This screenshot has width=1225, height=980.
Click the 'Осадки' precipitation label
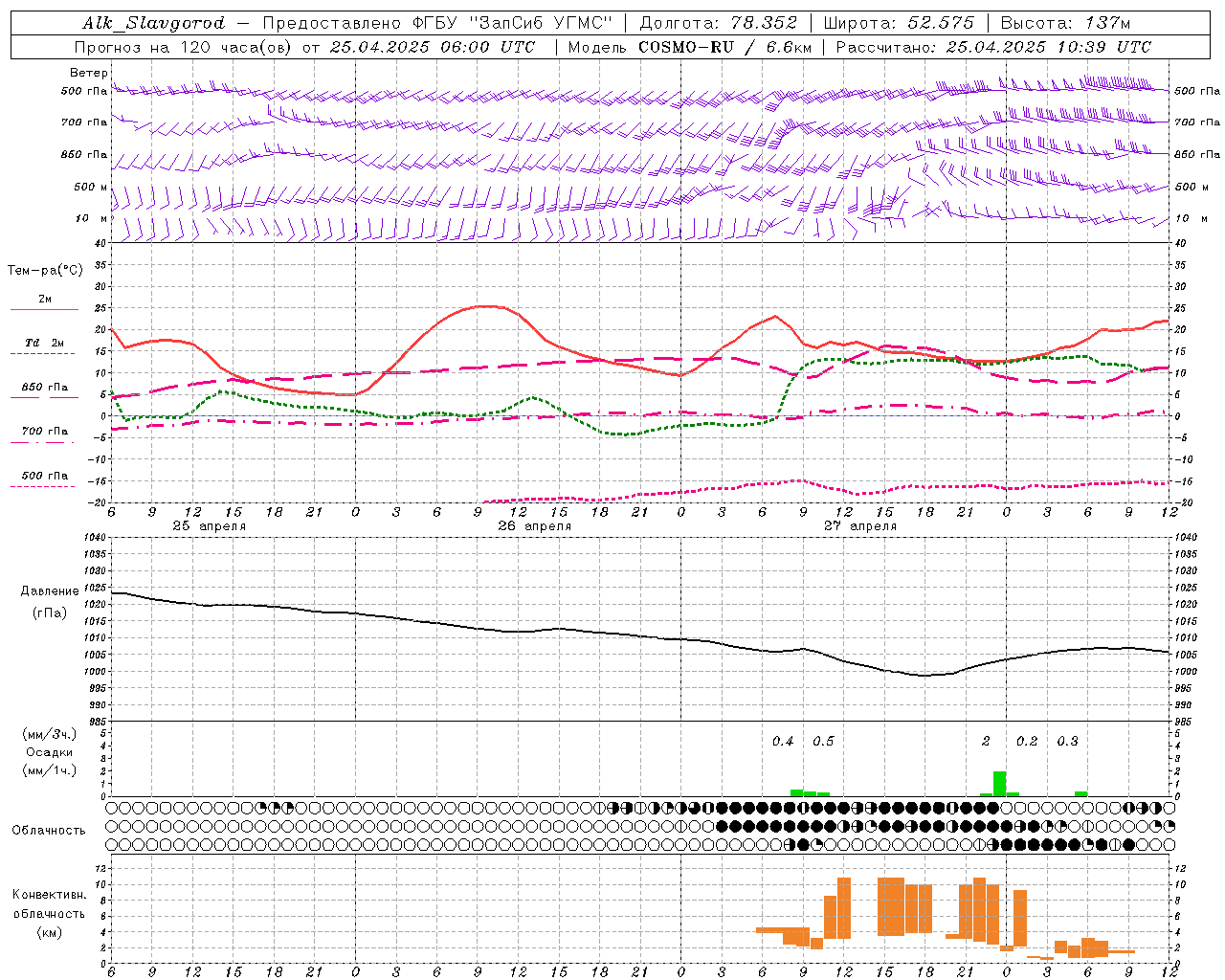[x=50, y=752]
